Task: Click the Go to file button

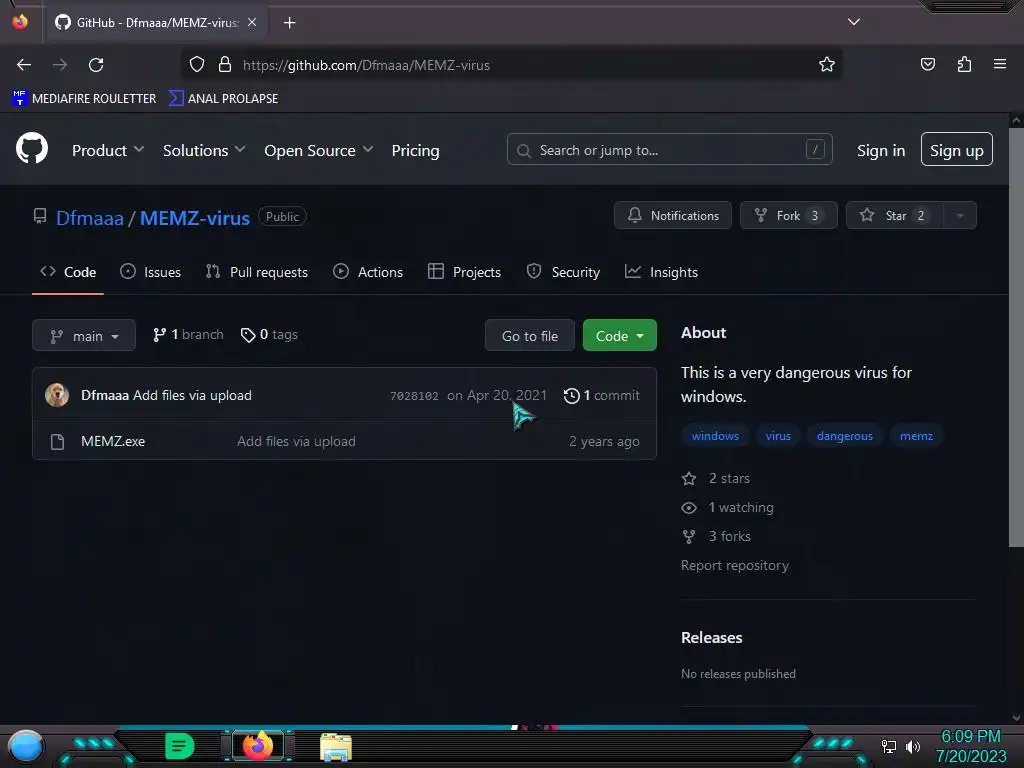Action: (530, 336)
